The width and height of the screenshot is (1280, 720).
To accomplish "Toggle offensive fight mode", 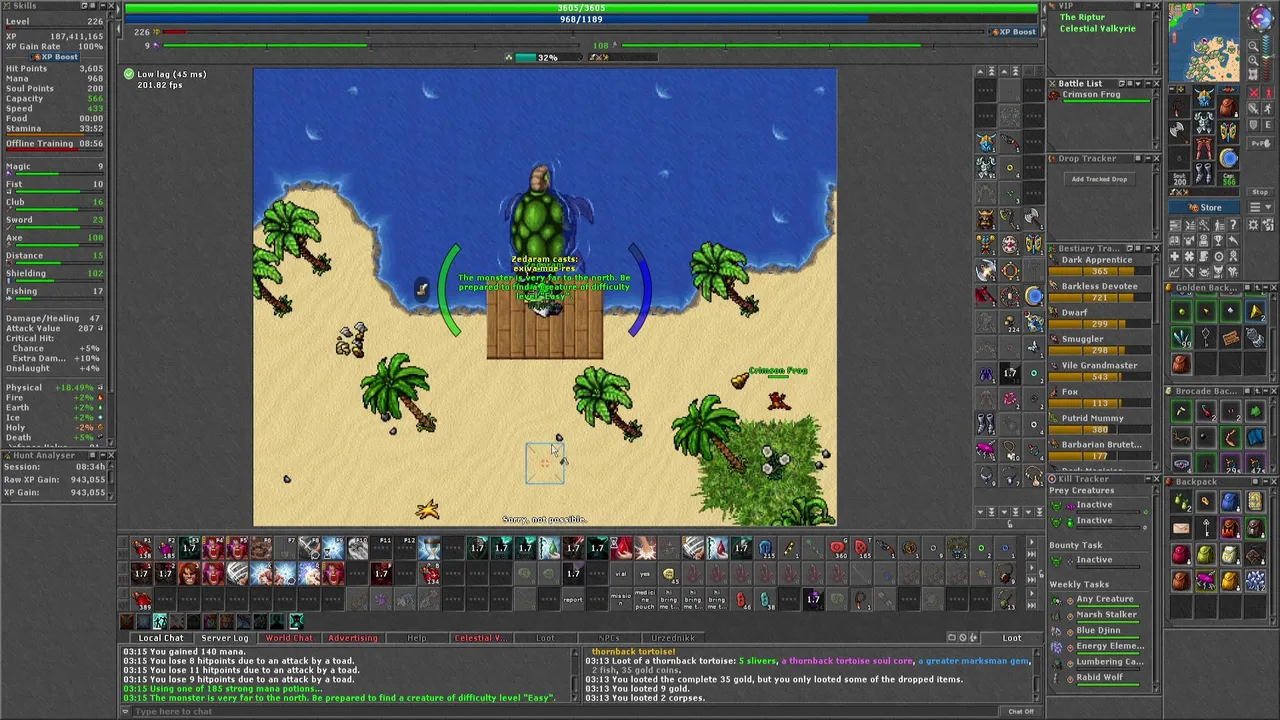I will click(1254, 92).
